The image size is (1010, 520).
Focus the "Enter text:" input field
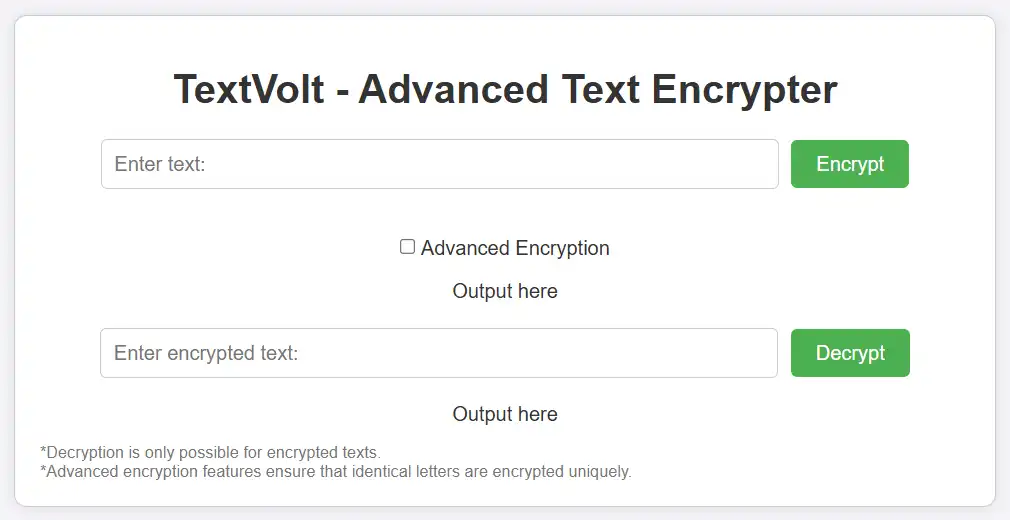tap(439, 164)
